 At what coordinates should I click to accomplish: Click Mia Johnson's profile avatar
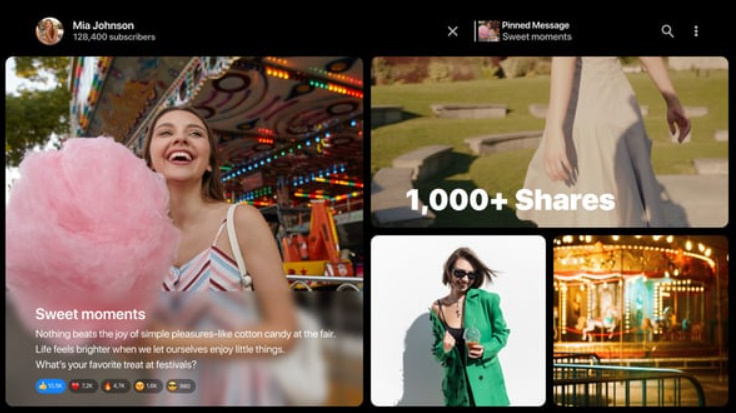49,31
